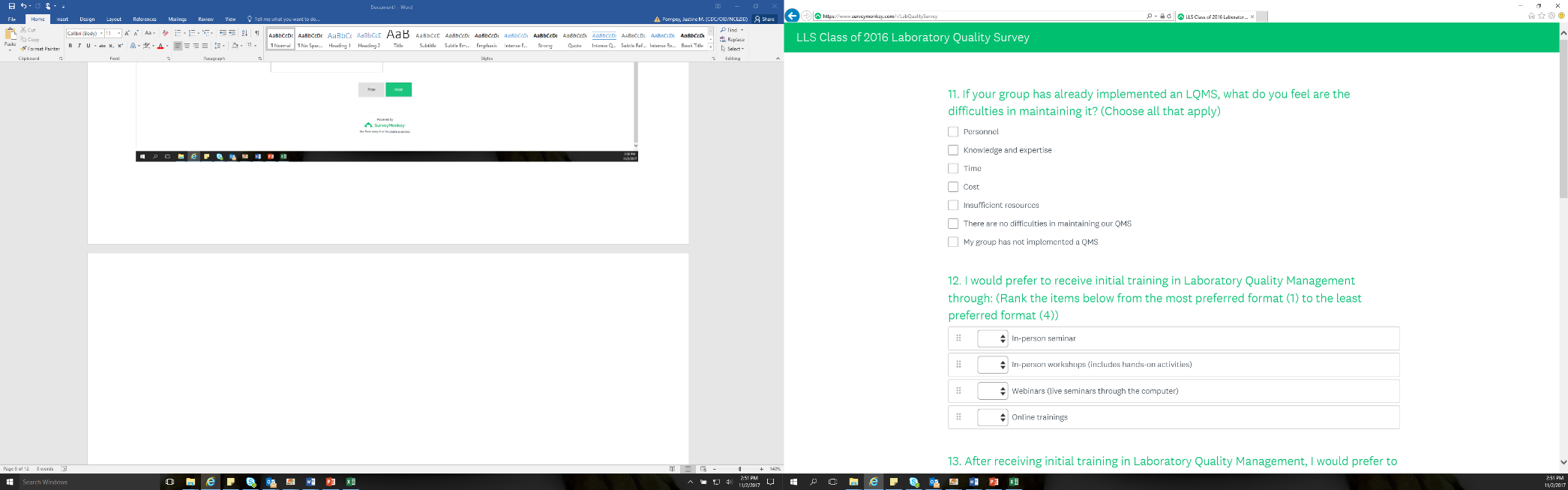This screenshot has height=490, width=1568.
Task: Tick the Cost checkbox
Action: point(953,187)
